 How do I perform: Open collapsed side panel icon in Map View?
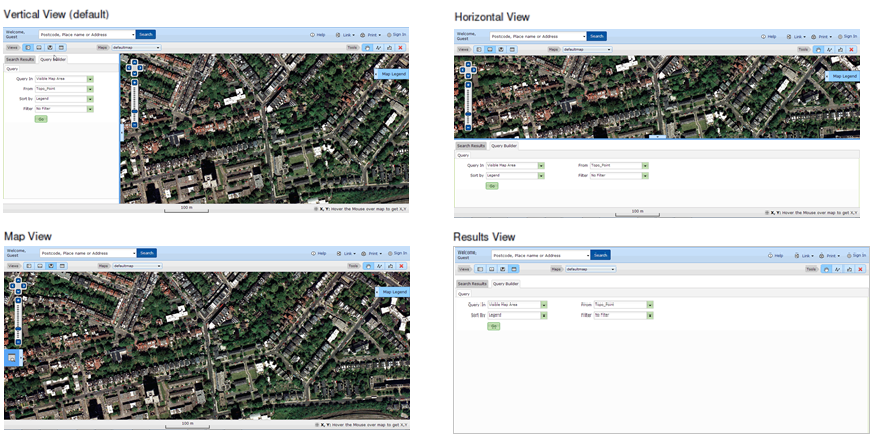pyautogui.click(x=11, y=357)
